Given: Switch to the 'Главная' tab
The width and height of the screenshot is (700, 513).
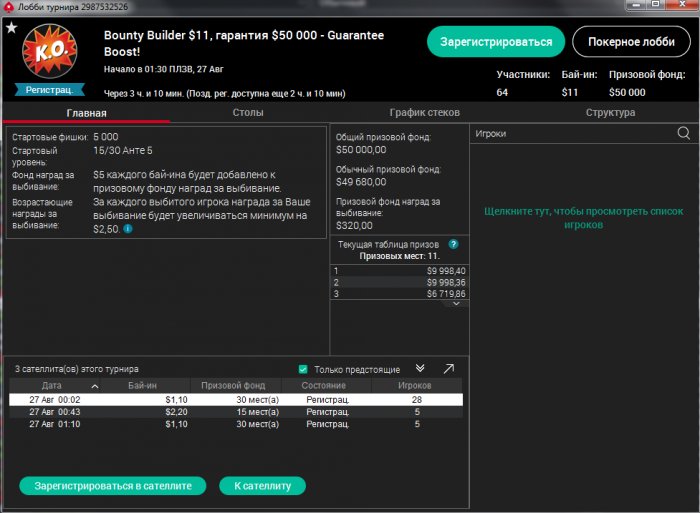Looking at the screenshot, I should coord(86,113).
